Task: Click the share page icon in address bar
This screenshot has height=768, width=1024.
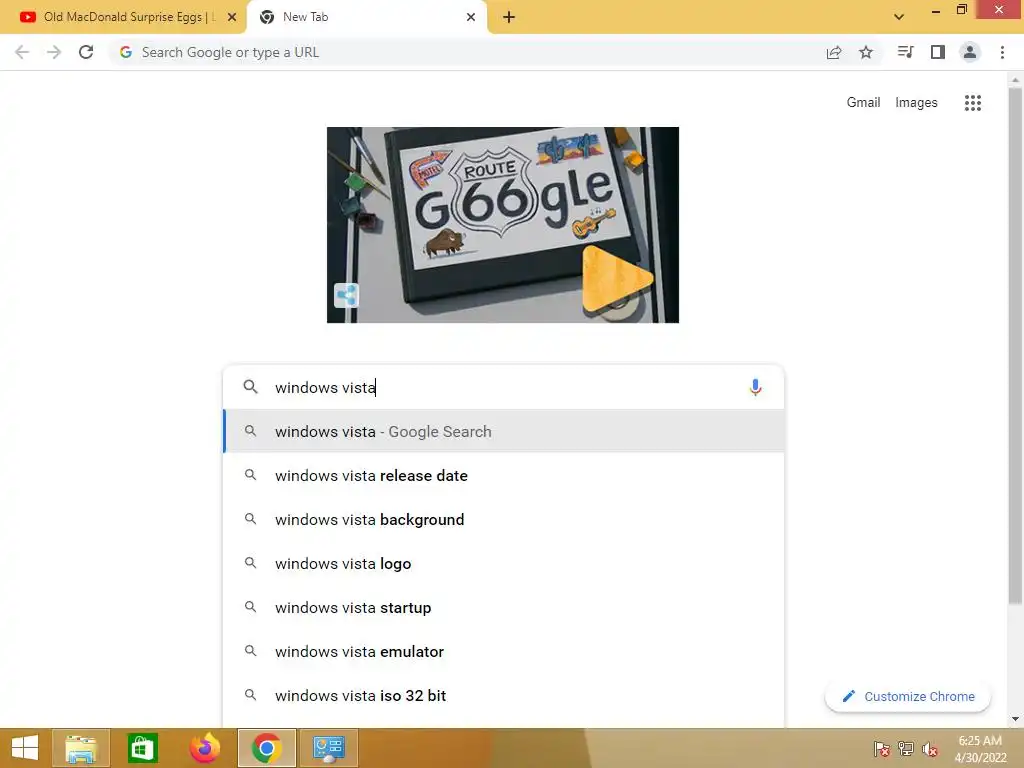Action: point(834,53)
